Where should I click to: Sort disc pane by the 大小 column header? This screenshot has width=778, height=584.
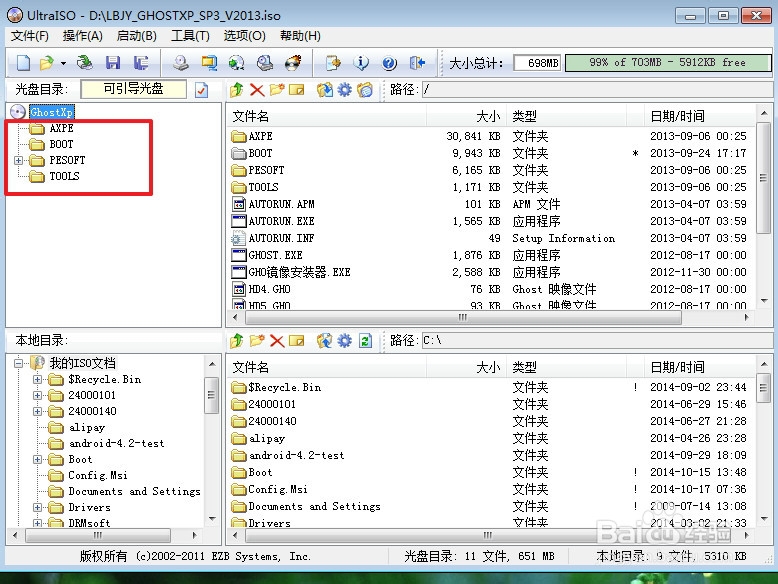[466, 117]
